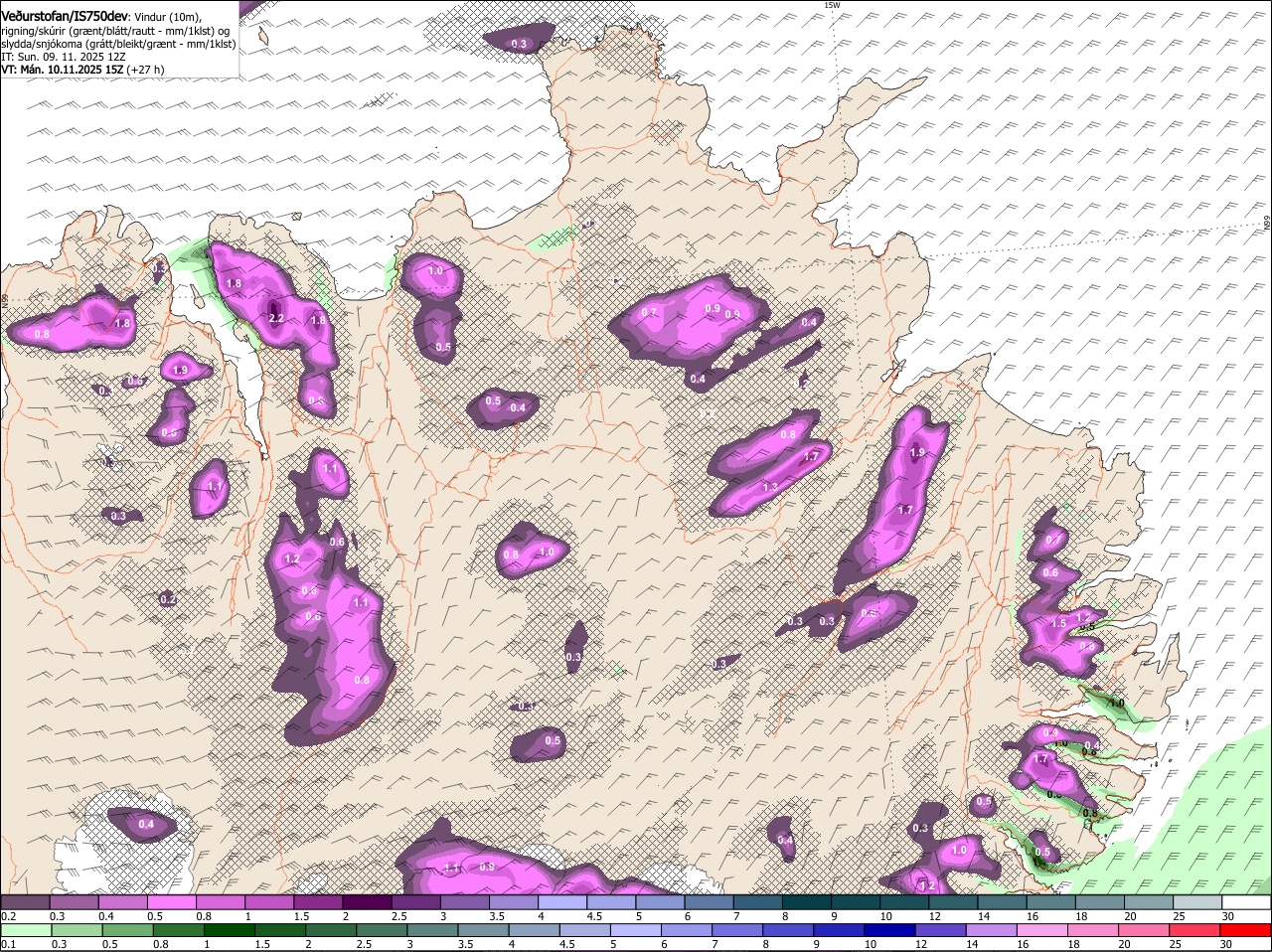Screen dimensions: 1272x952
Task: Click the 7–8 blue swatch in green legend
Action: click(739, 931)
